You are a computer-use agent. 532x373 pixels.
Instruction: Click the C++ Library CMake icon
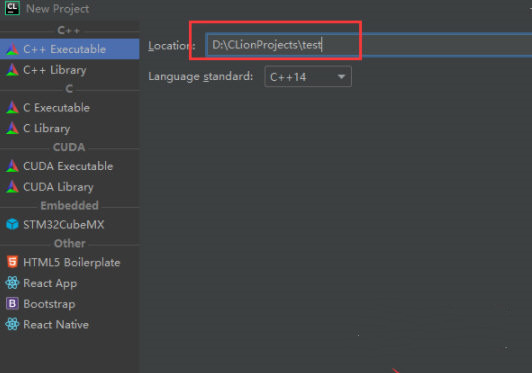pyautogui.click(x=13, y=70)
